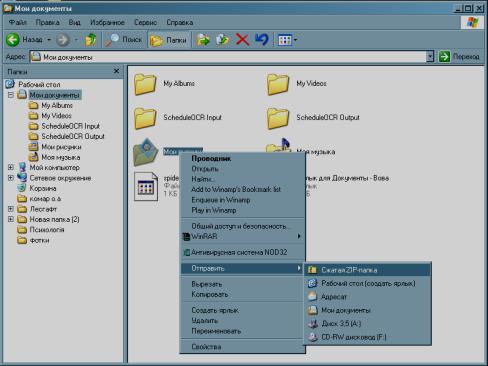The height and width of the screenshot is (366, 488).
Task: Expand Мой компьютер tree node
Action: click(x=11, y=167)
